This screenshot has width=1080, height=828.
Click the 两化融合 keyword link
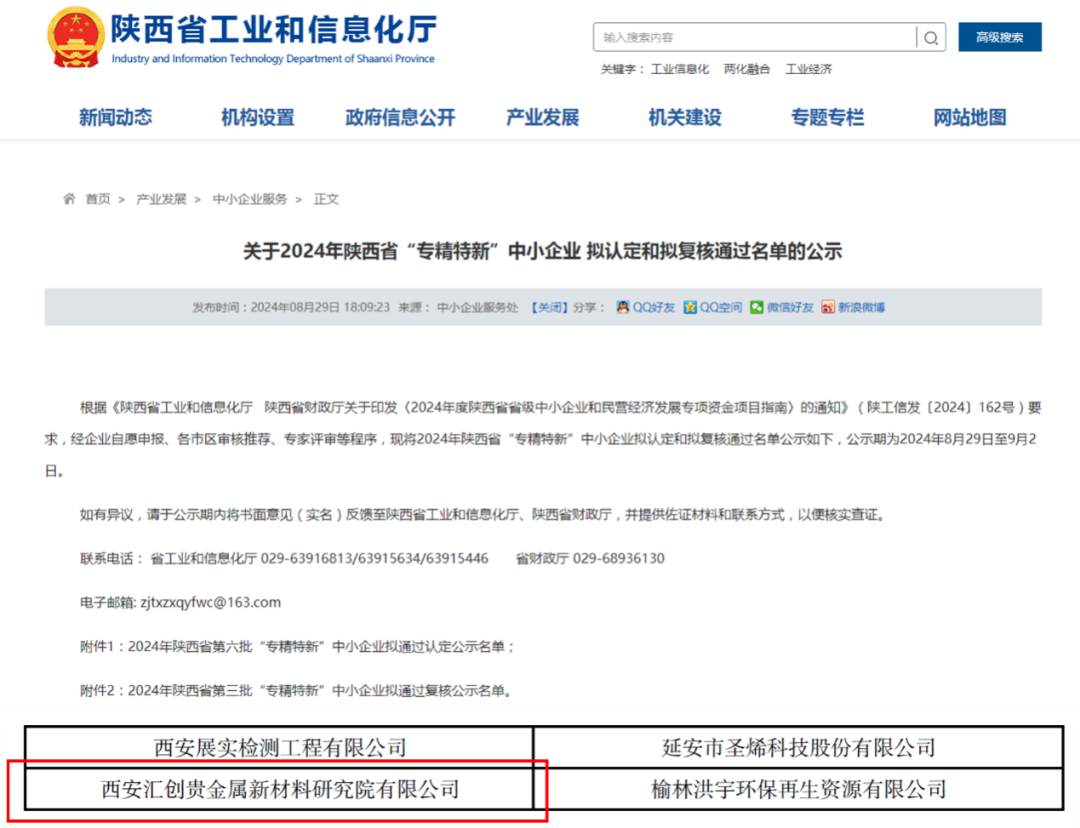point(747,69)
